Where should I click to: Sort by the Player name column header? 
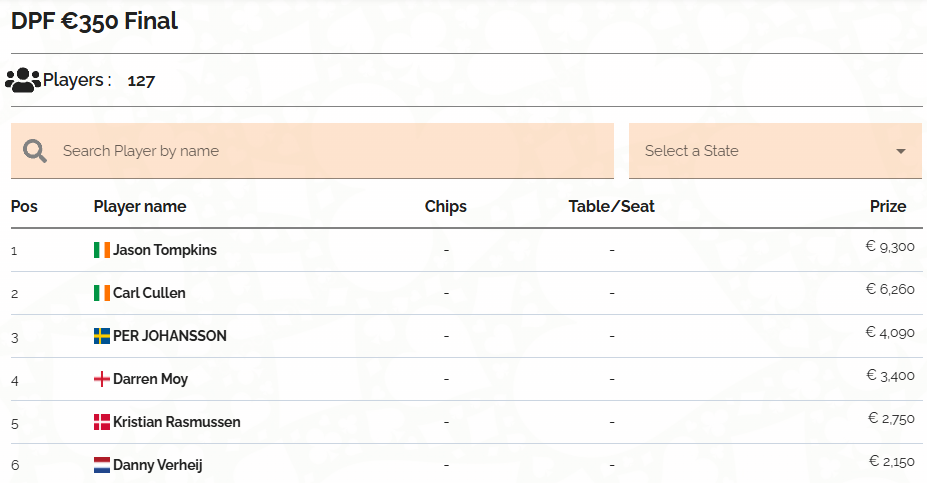point(140,206)
